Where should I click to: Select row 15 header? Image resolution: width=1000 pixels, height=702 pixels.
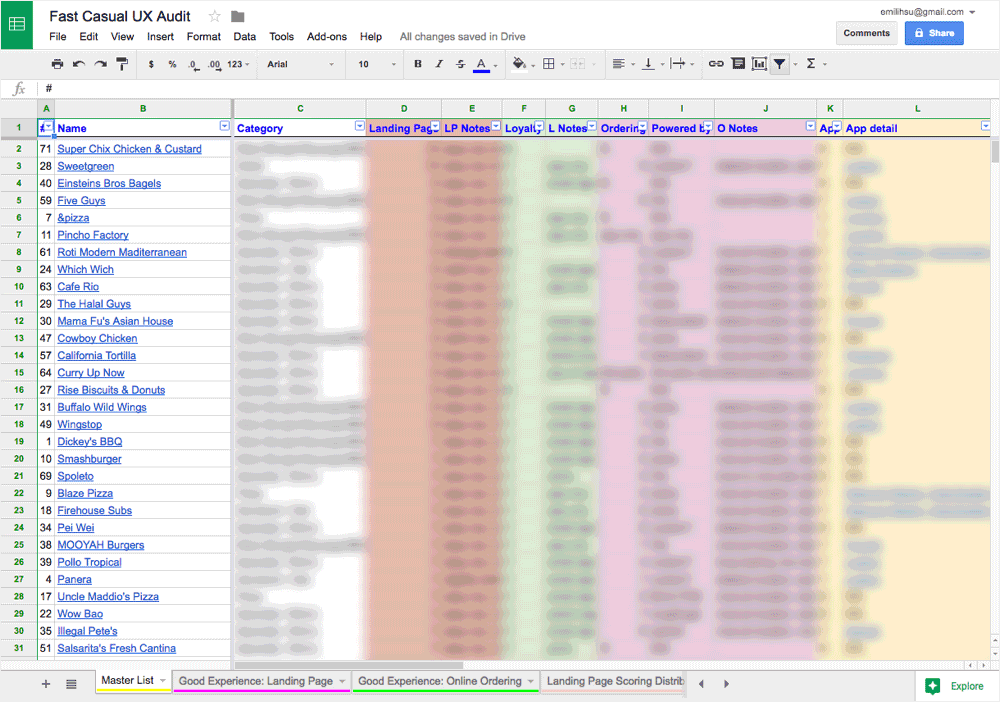pos(18,372)
